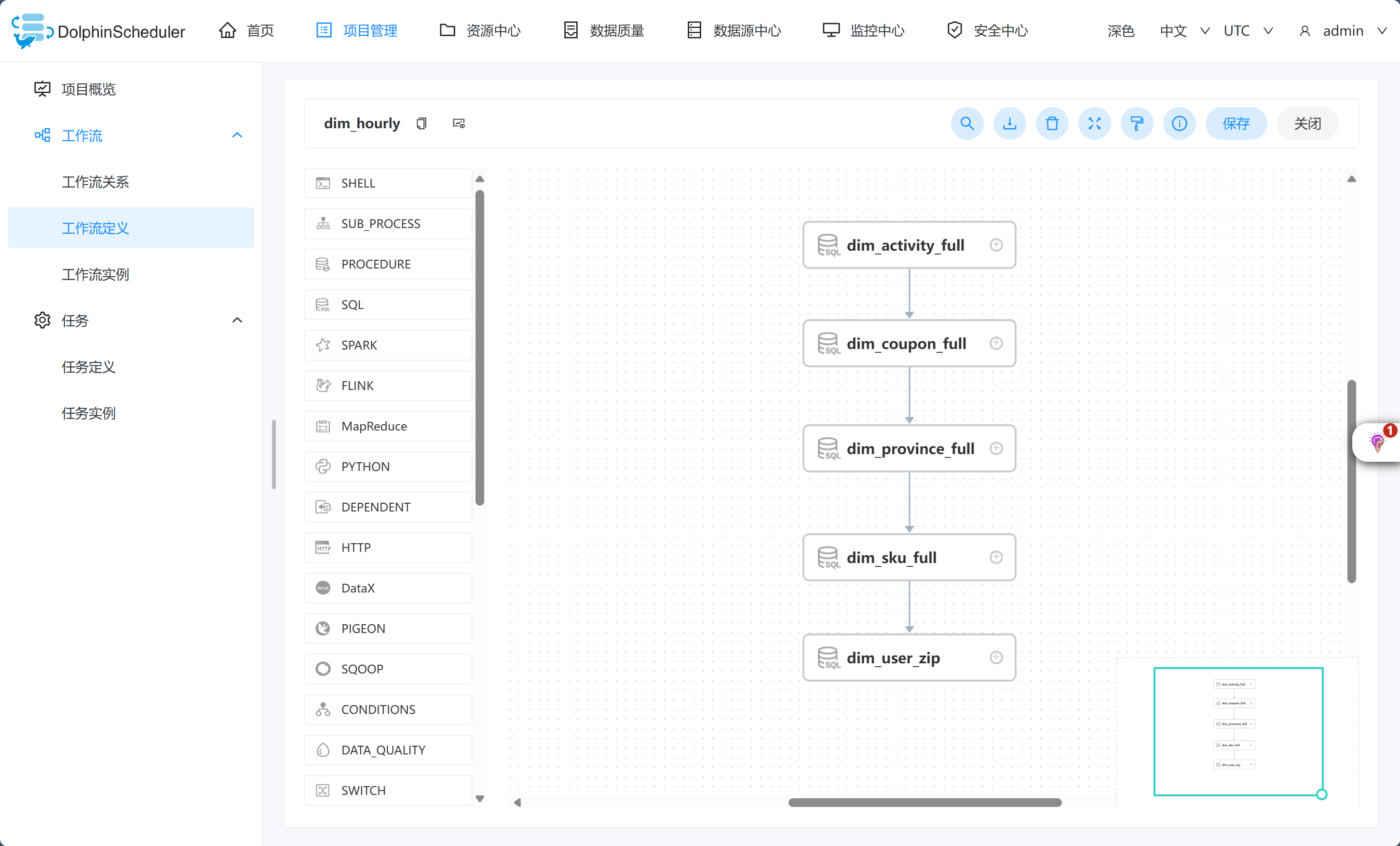
Task: Click 关闭 button to close workflow
Action: click(1308, 123)
